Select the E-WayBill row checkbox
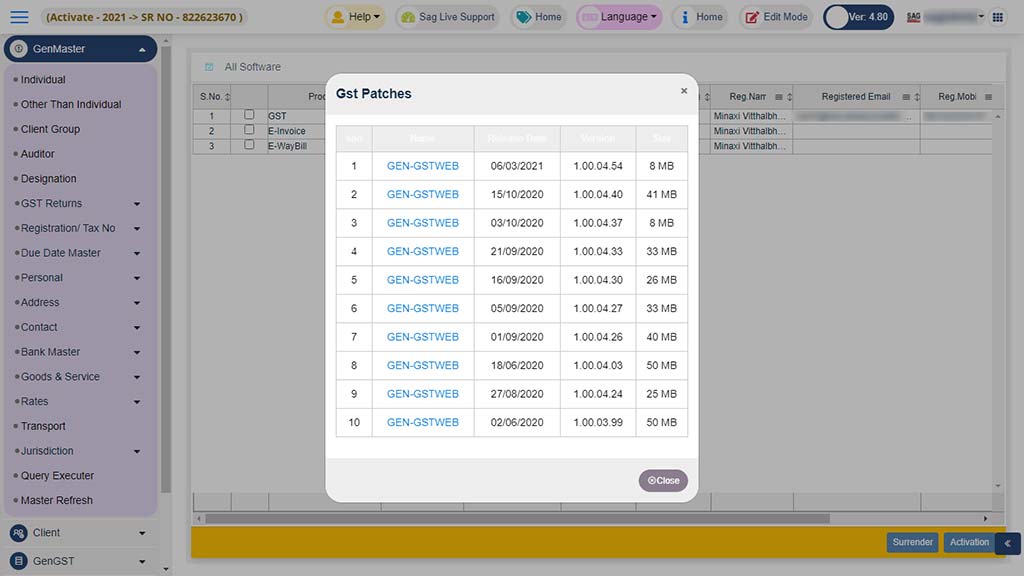The width and height of the screenshot is (1024, 576). [249, 145]
